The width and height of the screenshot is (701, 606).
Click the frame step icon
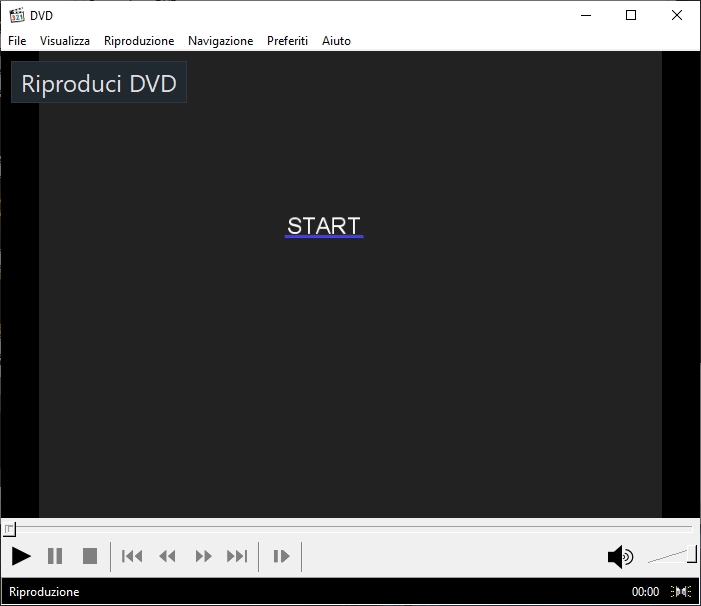pos(281,556)
